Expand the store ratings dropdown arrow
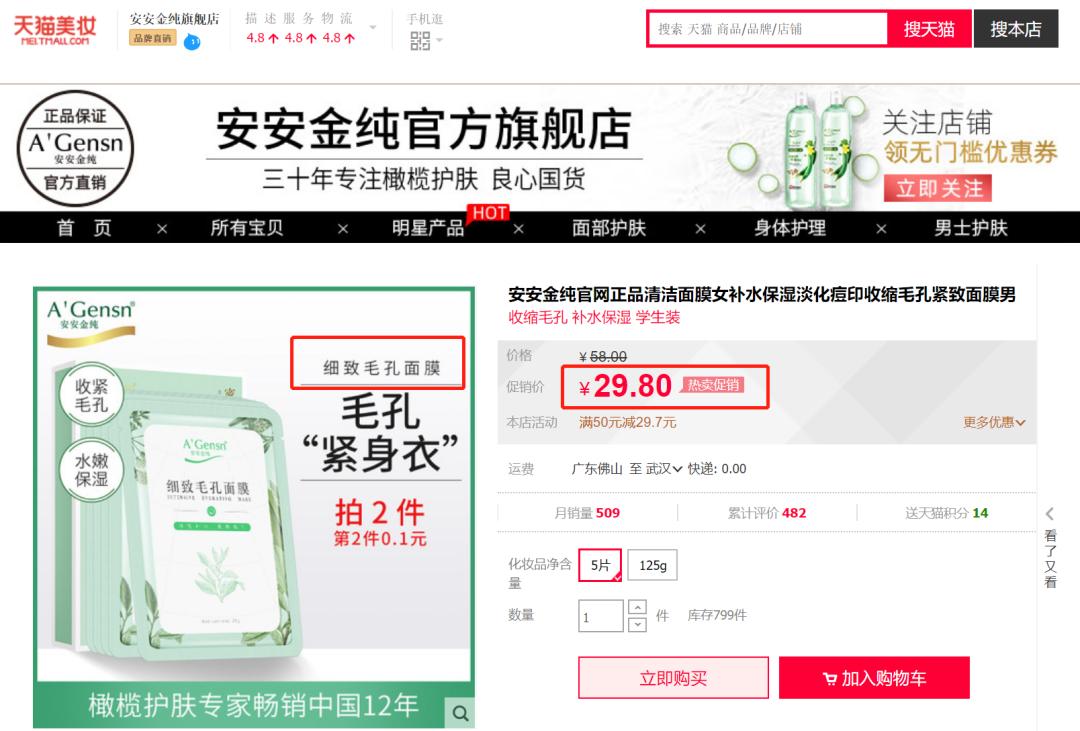The width and height of the screenshot is (1080, 731). [x=373, y=28]
